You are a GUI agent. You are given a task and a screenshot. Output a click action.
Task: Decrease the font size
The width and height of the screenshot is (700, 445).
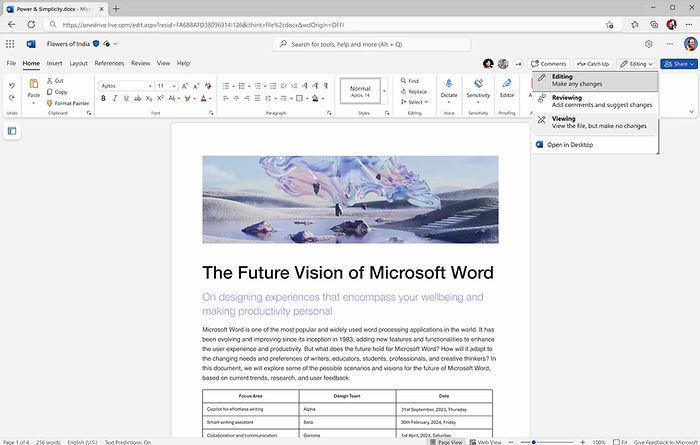[x=196, y=86]
